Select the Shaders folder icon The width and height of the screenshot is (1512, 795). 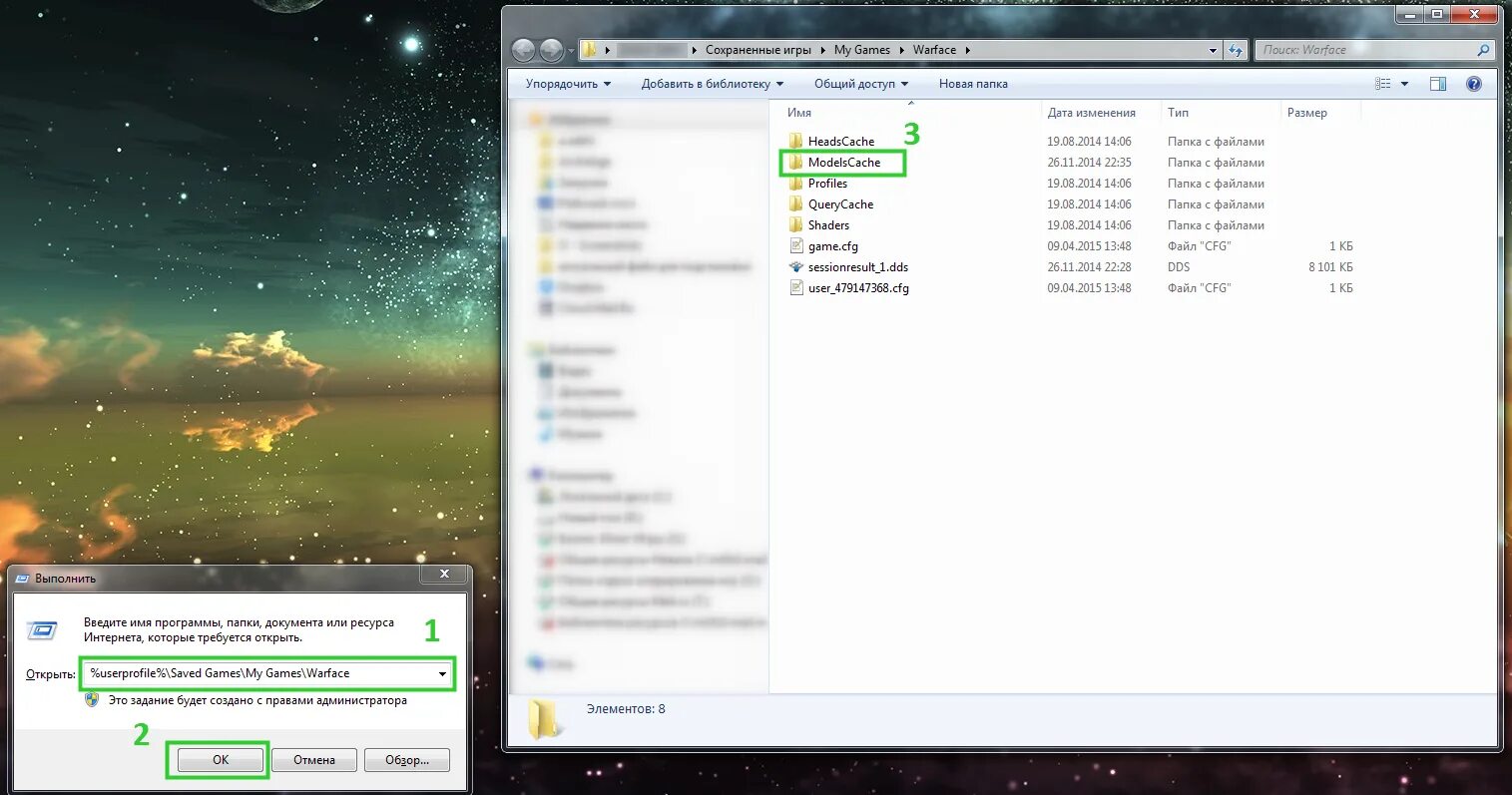(795, 224)
